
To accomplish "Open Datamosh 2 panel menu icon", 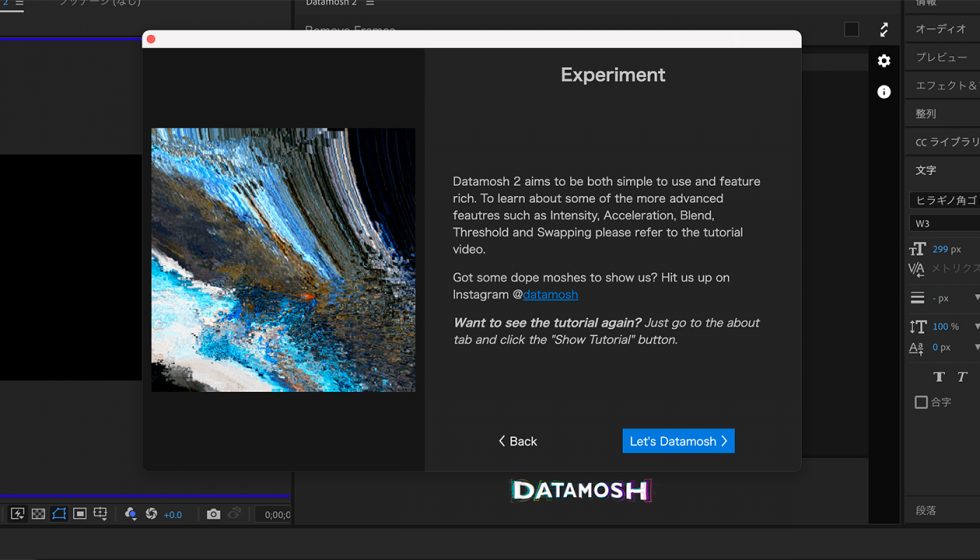I will point(370,3).
